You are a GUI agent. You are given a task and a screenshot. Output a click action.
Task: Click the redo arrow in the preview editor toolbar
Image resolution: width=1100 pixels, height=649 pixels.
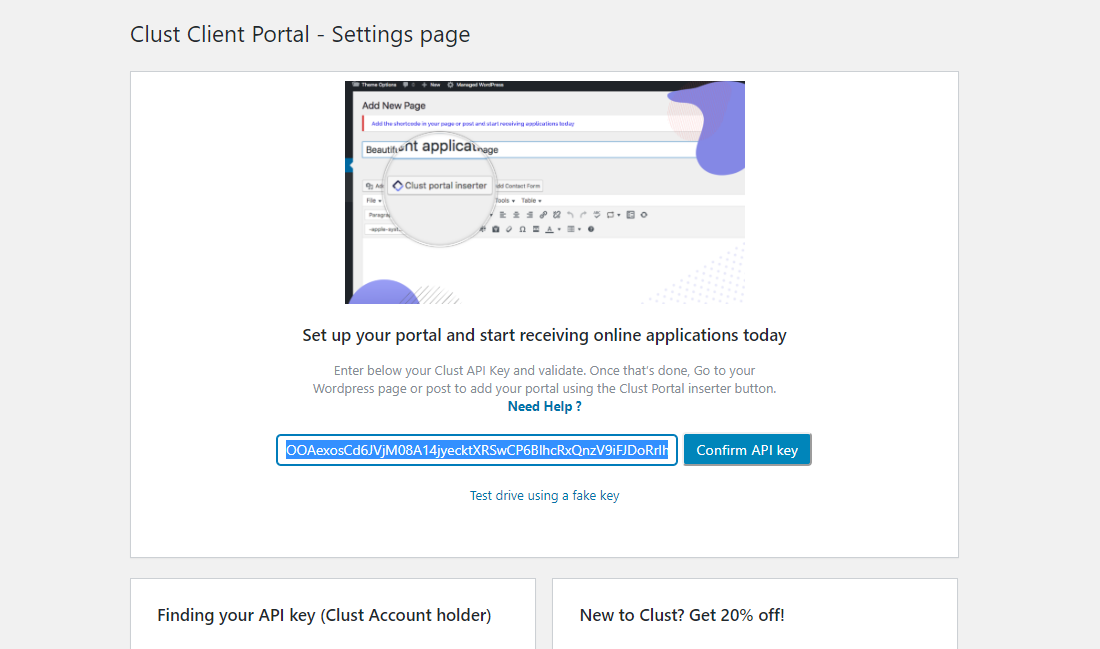click(583, 214)
